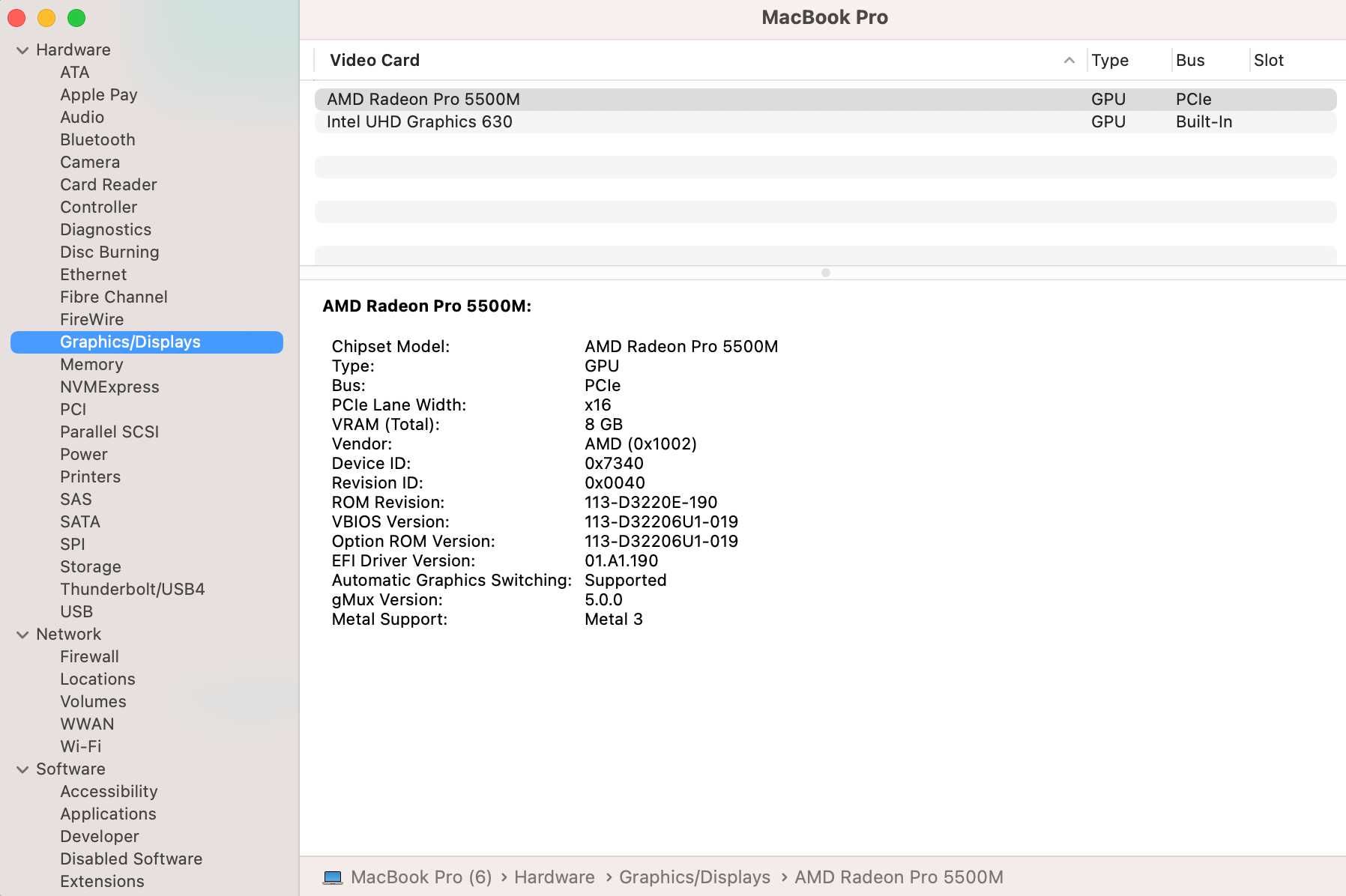Sort by Slot column header
Screen dimensions: 1346x896
pyautogui.click(x=1269, y=61)
